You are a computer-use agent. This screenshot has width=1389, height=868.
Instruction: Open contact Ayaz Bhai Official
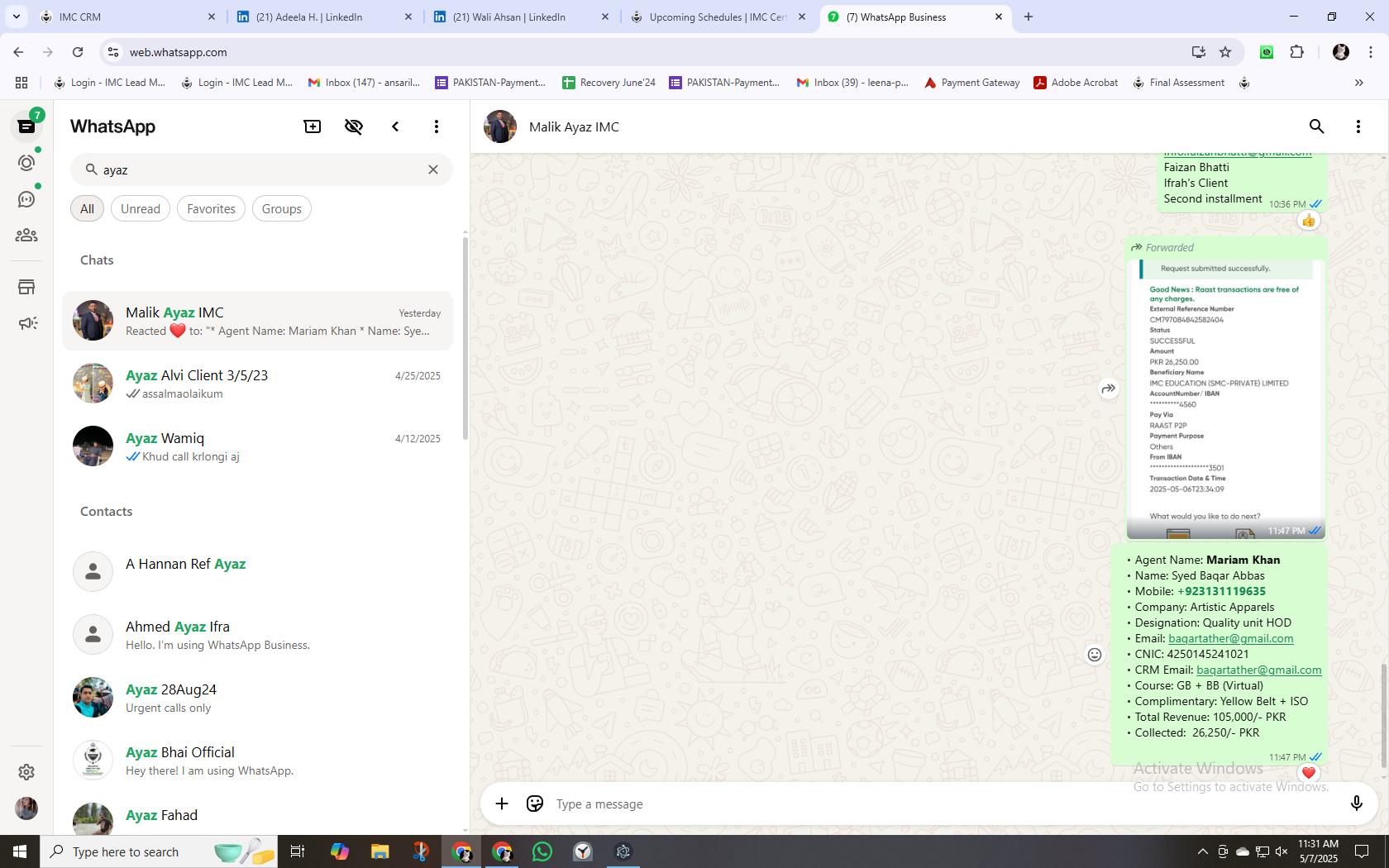(258, 760)
